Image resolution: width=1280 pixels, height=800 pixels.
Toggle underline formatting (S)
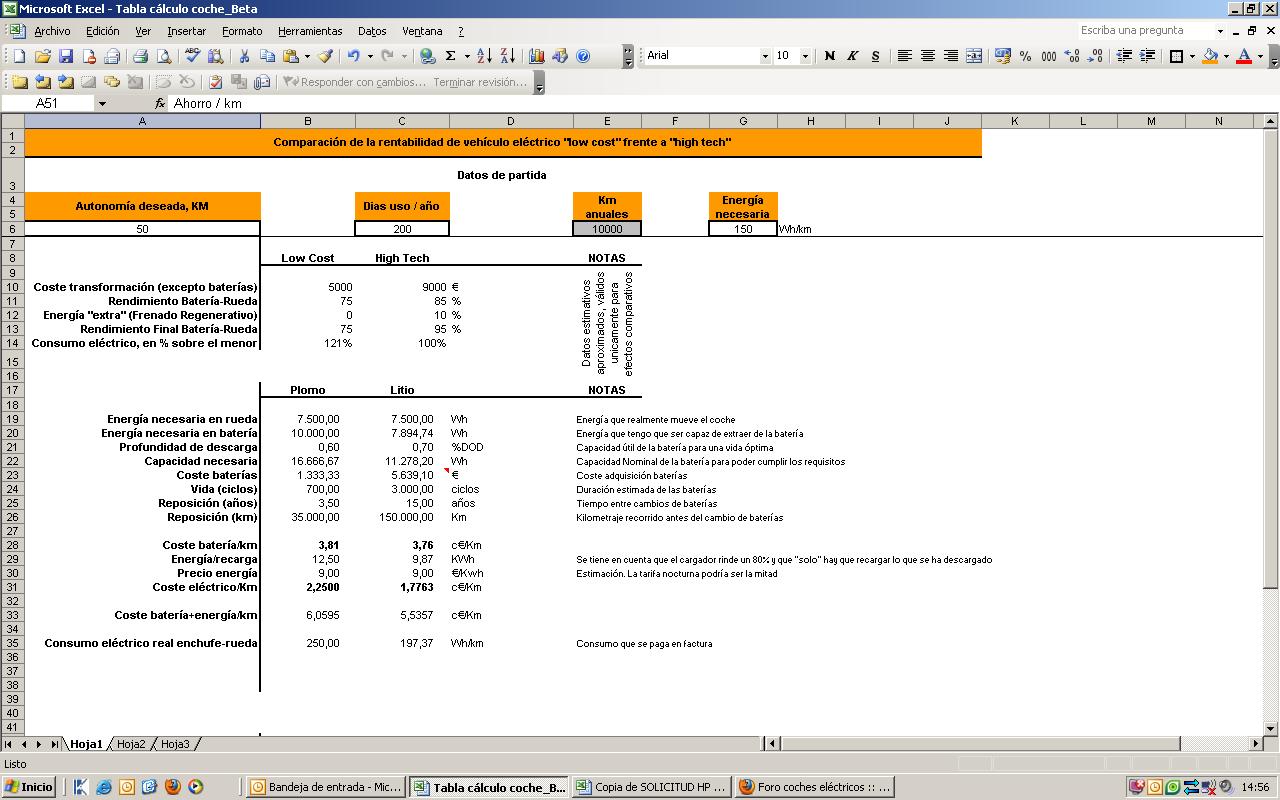875,56
